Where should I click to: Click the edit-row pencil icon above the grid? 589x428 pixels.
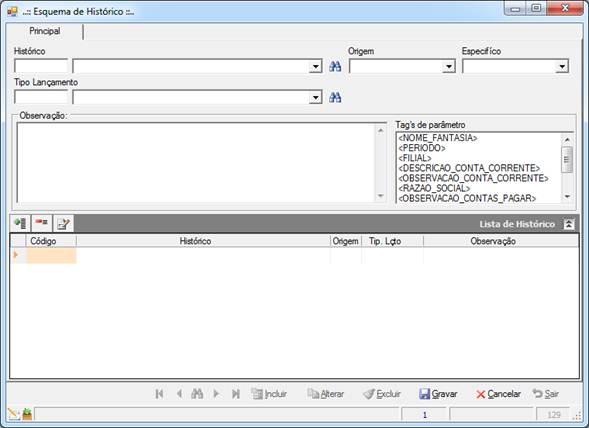63,223
